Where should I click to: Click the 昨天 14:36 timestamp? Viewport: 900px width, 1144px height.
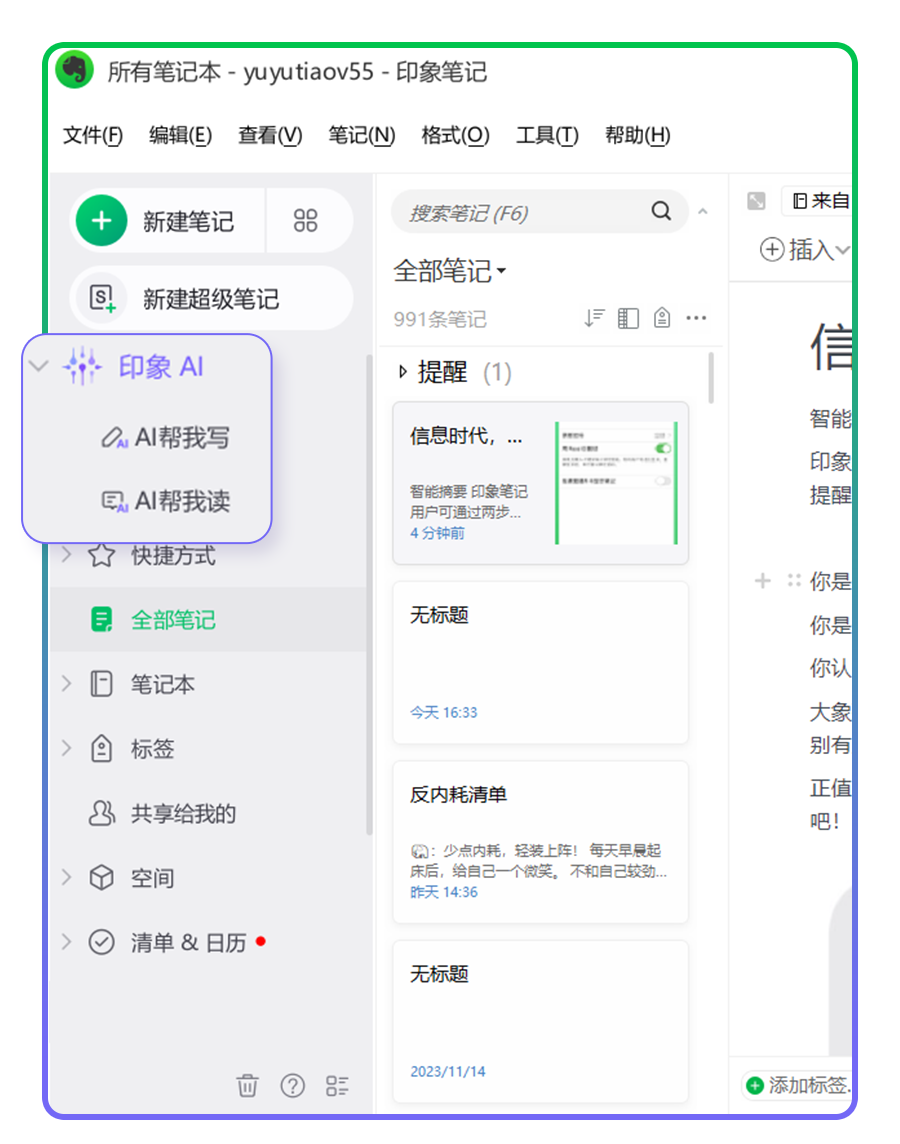(443, 892)
